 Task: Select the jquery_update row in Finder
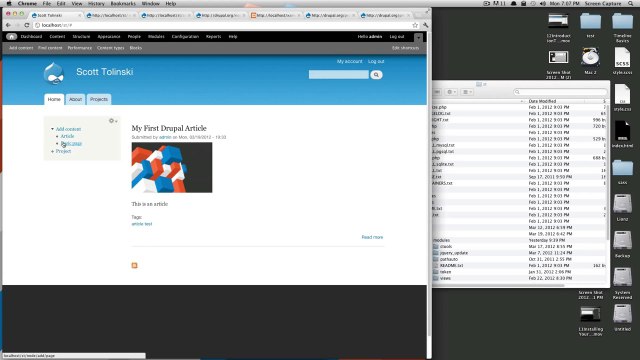(518, 253)
